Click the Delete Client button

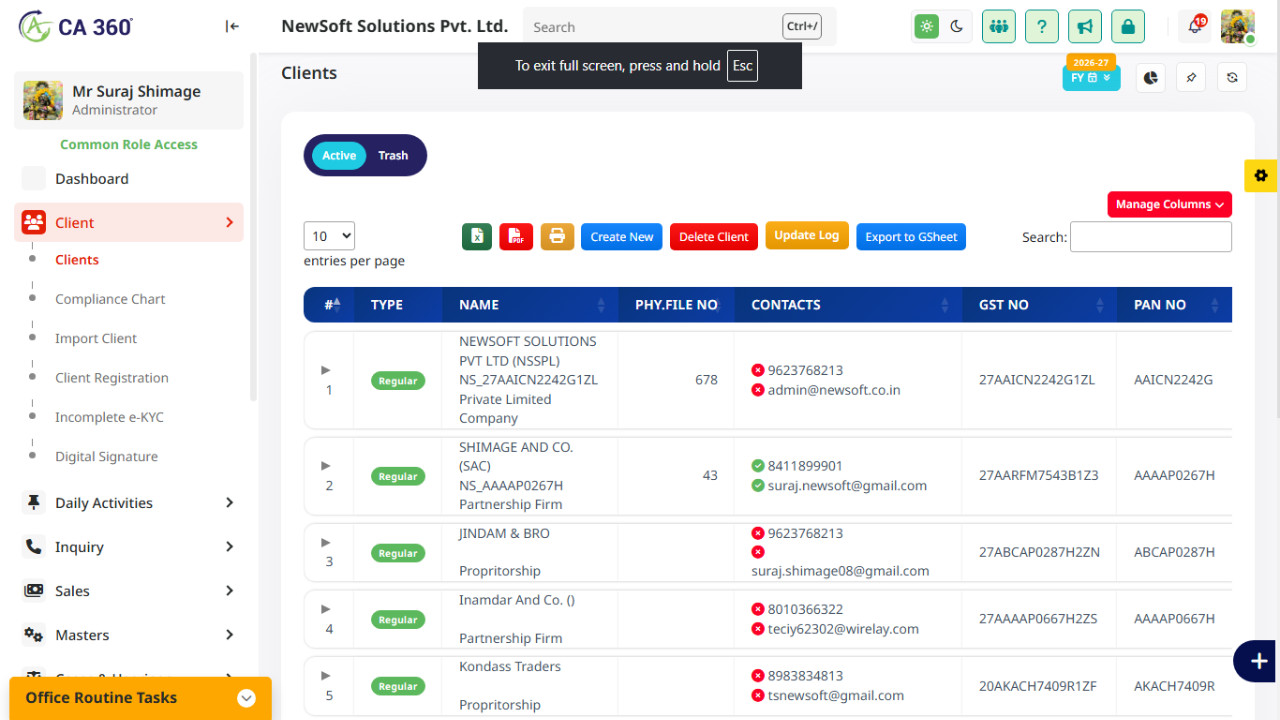click(714, 236)
